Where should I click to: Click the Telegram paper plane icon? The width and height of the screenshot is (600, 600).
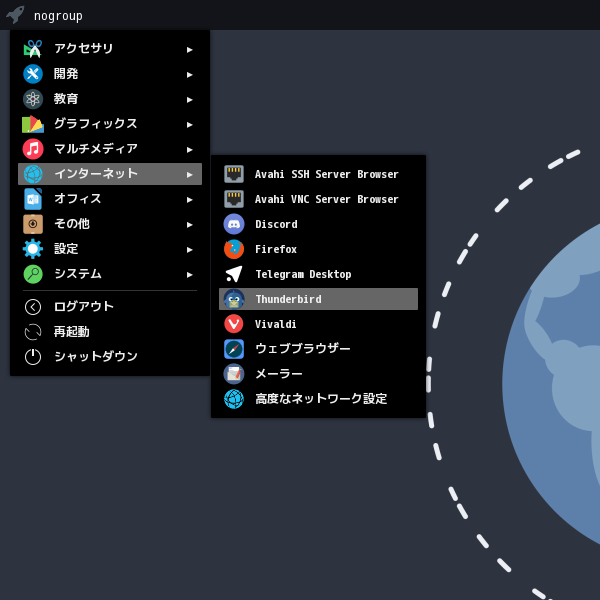[234, 274]
